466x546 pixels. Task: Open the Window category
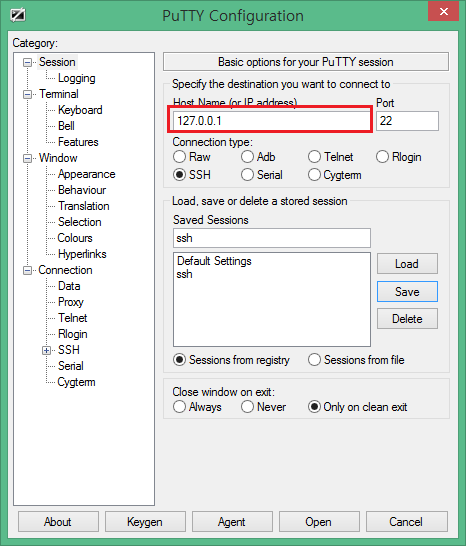[58, 158]
